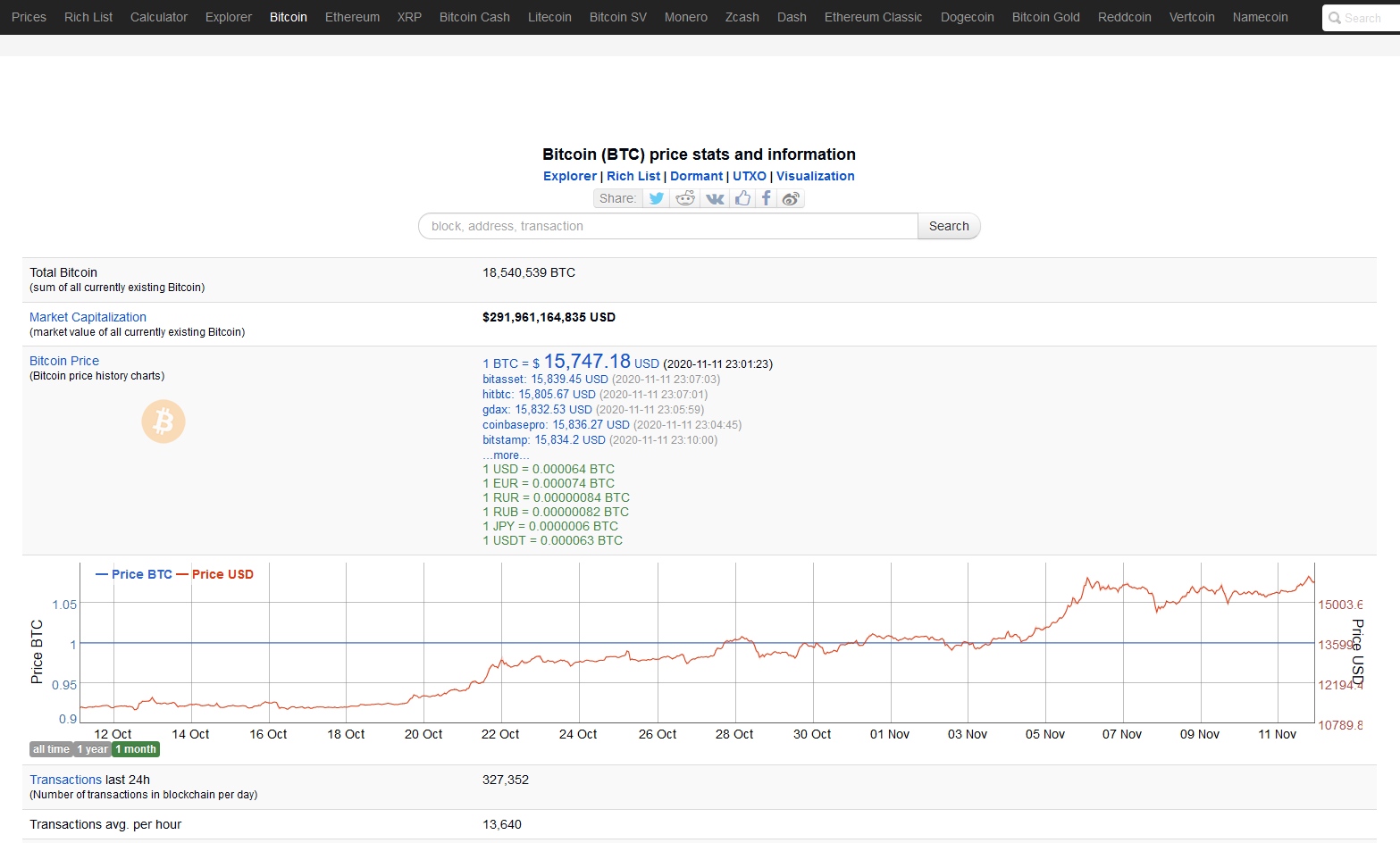The width and height of the screenshot is (1400, 843).
Task: Share page on Reddit icon
Action: point(685,198)
